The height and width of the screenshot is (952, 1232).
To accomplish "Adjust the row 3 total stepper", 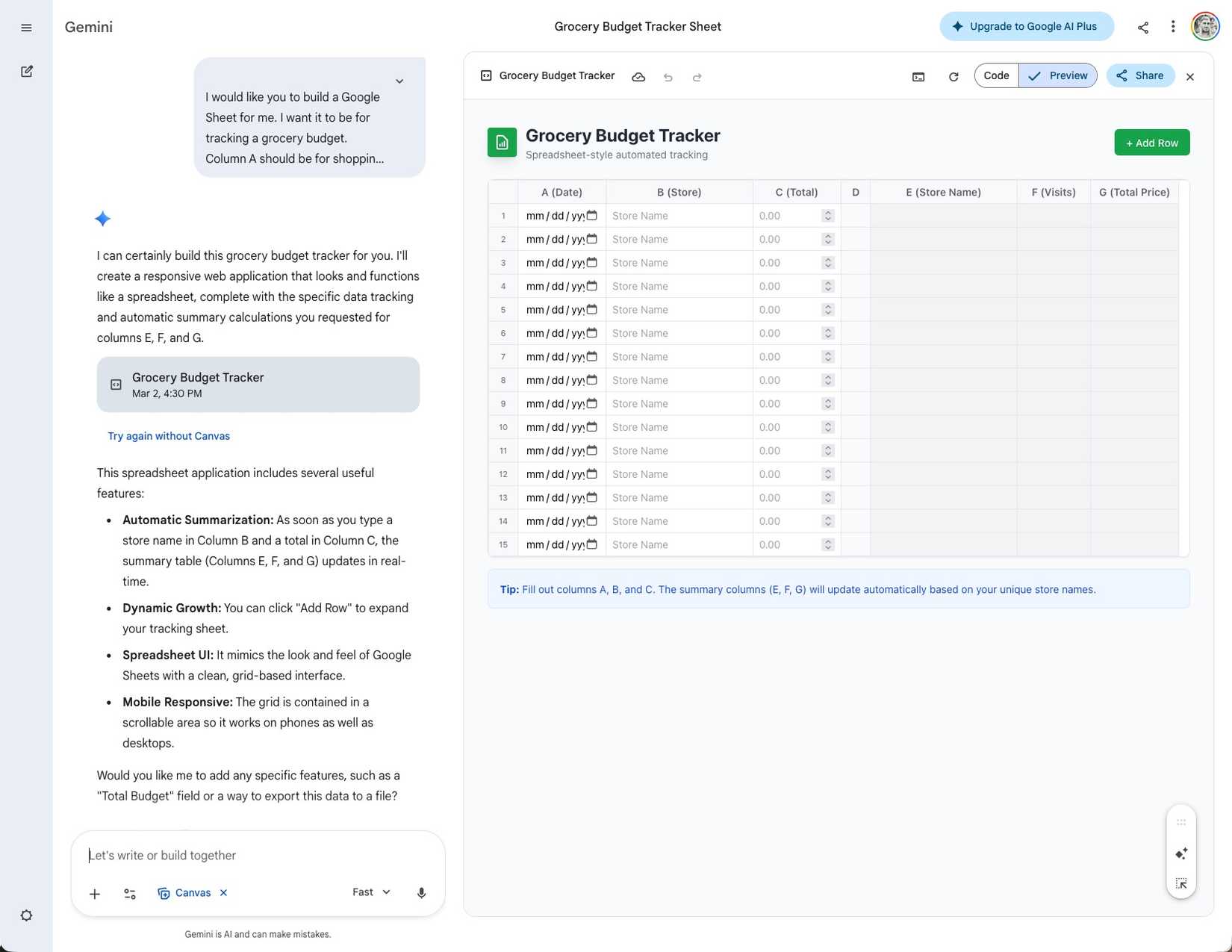I will [x=827, y=263].
